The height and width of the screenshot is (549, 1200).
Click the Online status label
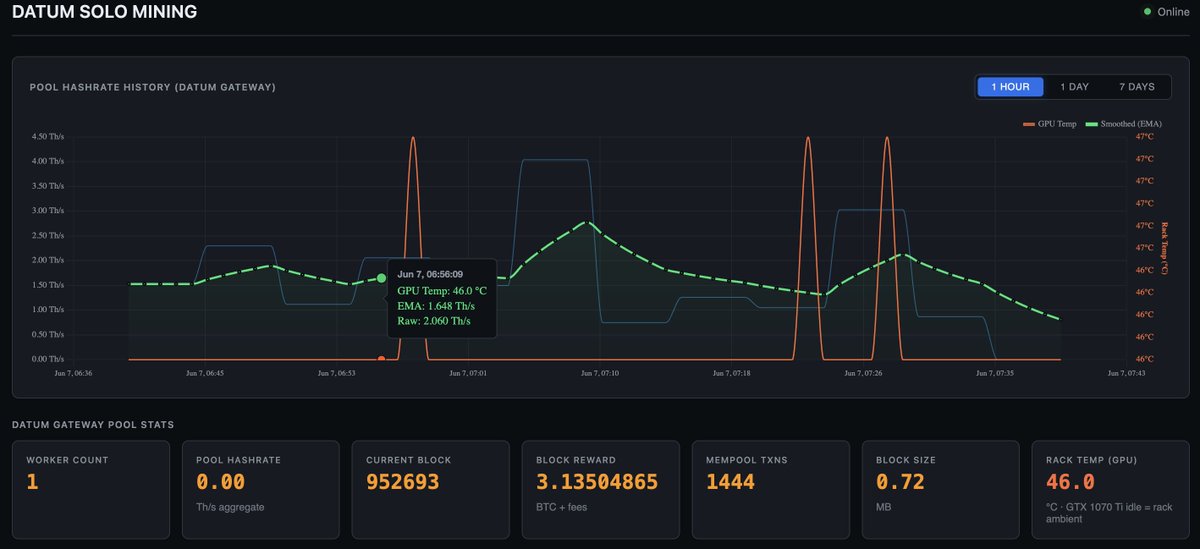pos(1173,12)
